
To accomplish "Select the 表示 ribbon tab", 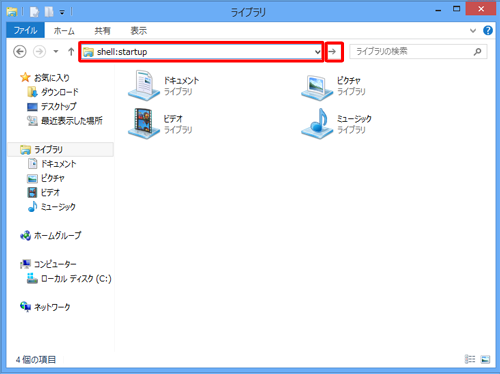I will tap(138, 31).
